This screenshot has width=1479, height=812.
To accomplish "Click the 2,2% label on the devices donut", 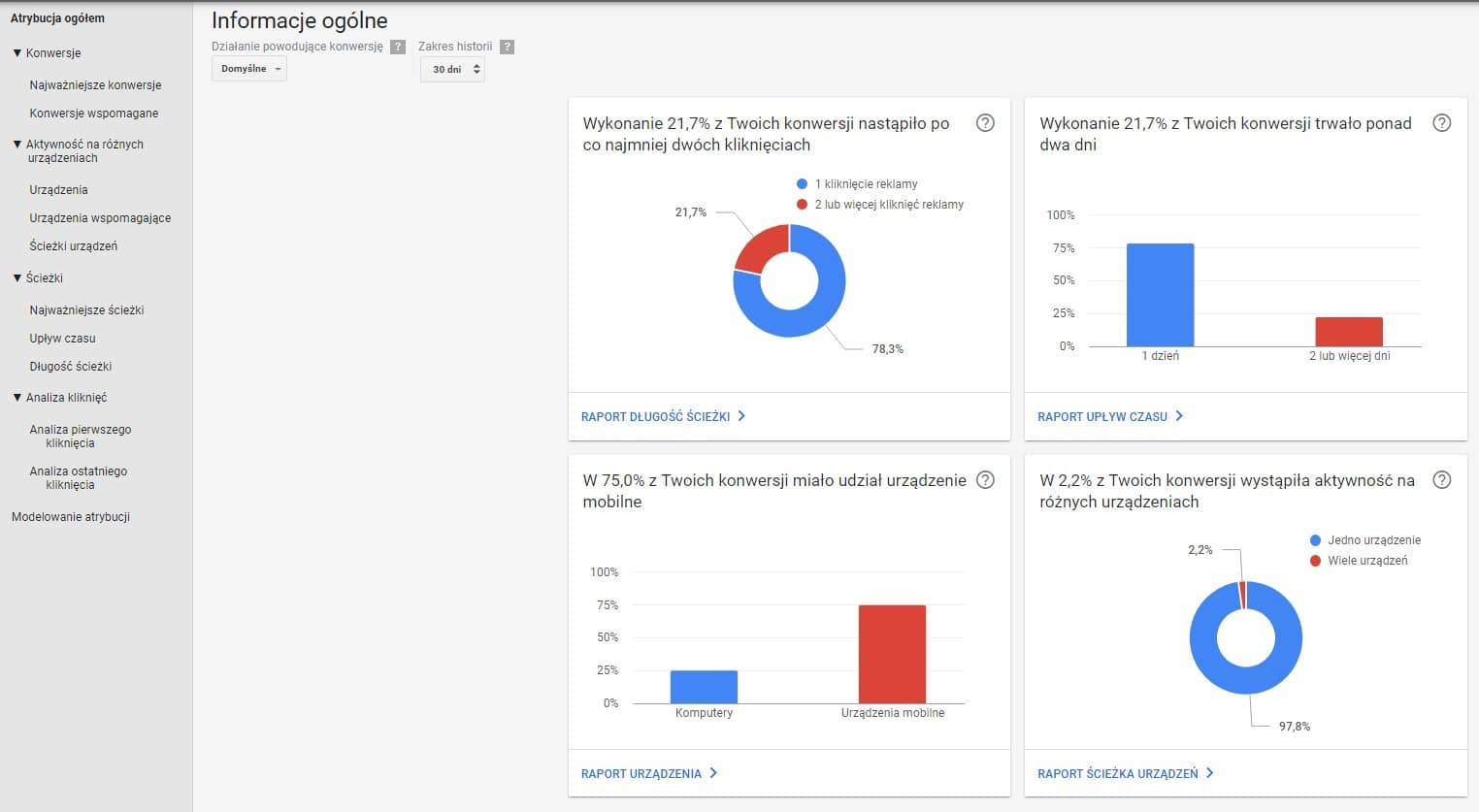I will (1200, 550).
